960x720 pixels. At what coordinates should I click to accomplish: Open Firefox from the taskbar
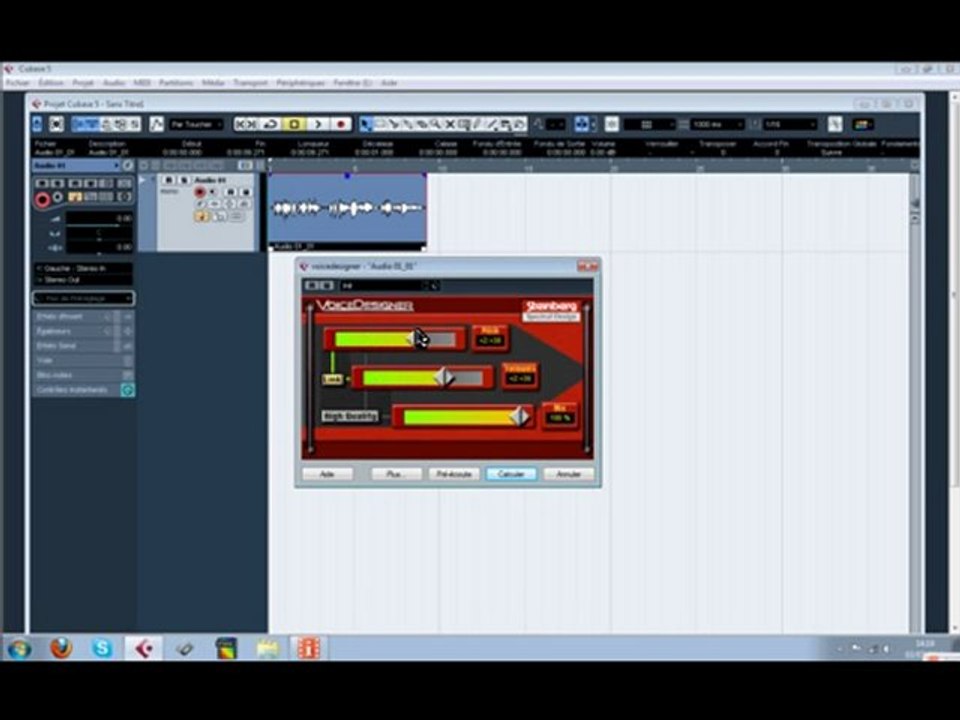point(61,648)
